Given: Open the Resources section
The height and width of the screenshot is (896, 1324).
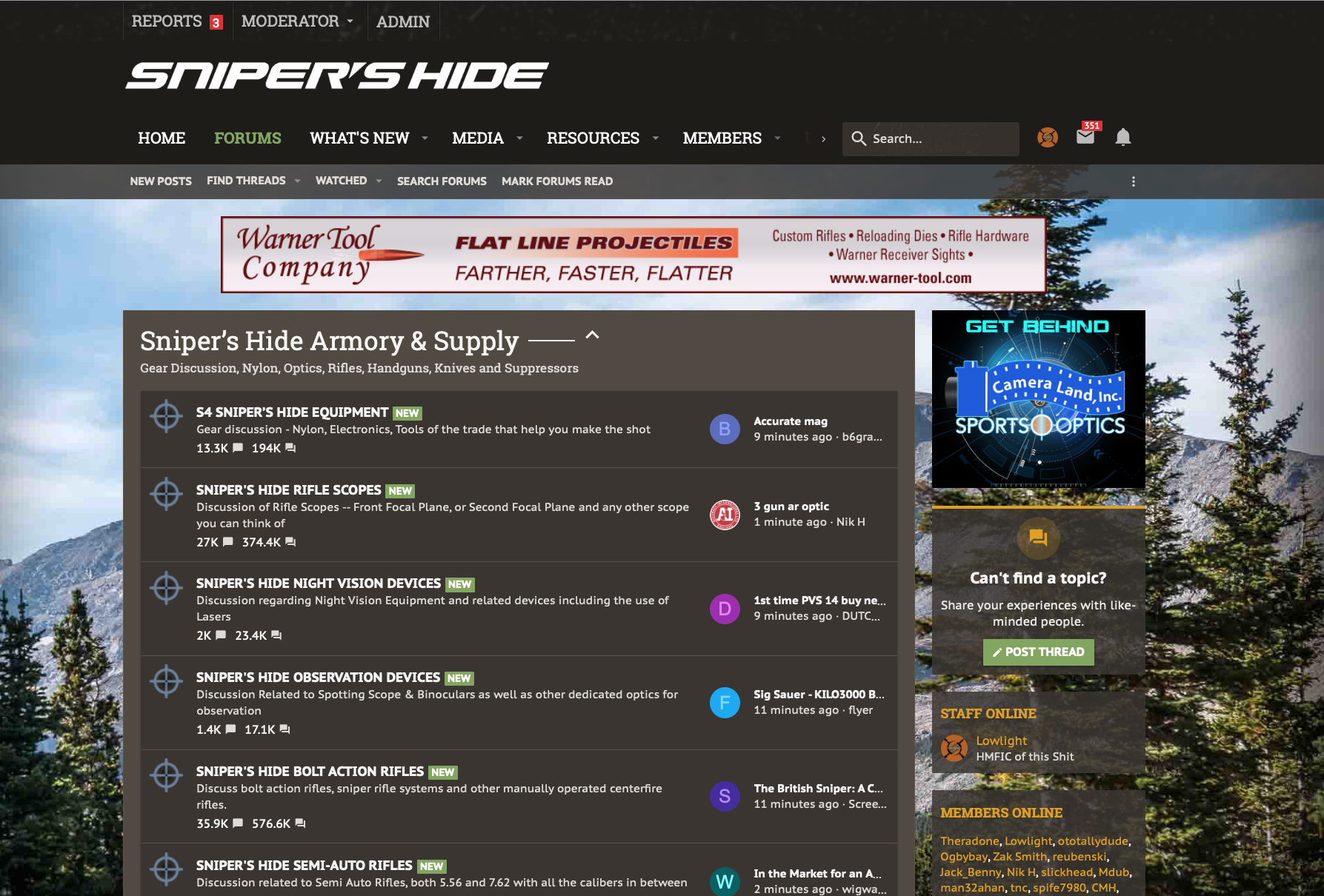Looking at the screenshot, I should point(593,138).
